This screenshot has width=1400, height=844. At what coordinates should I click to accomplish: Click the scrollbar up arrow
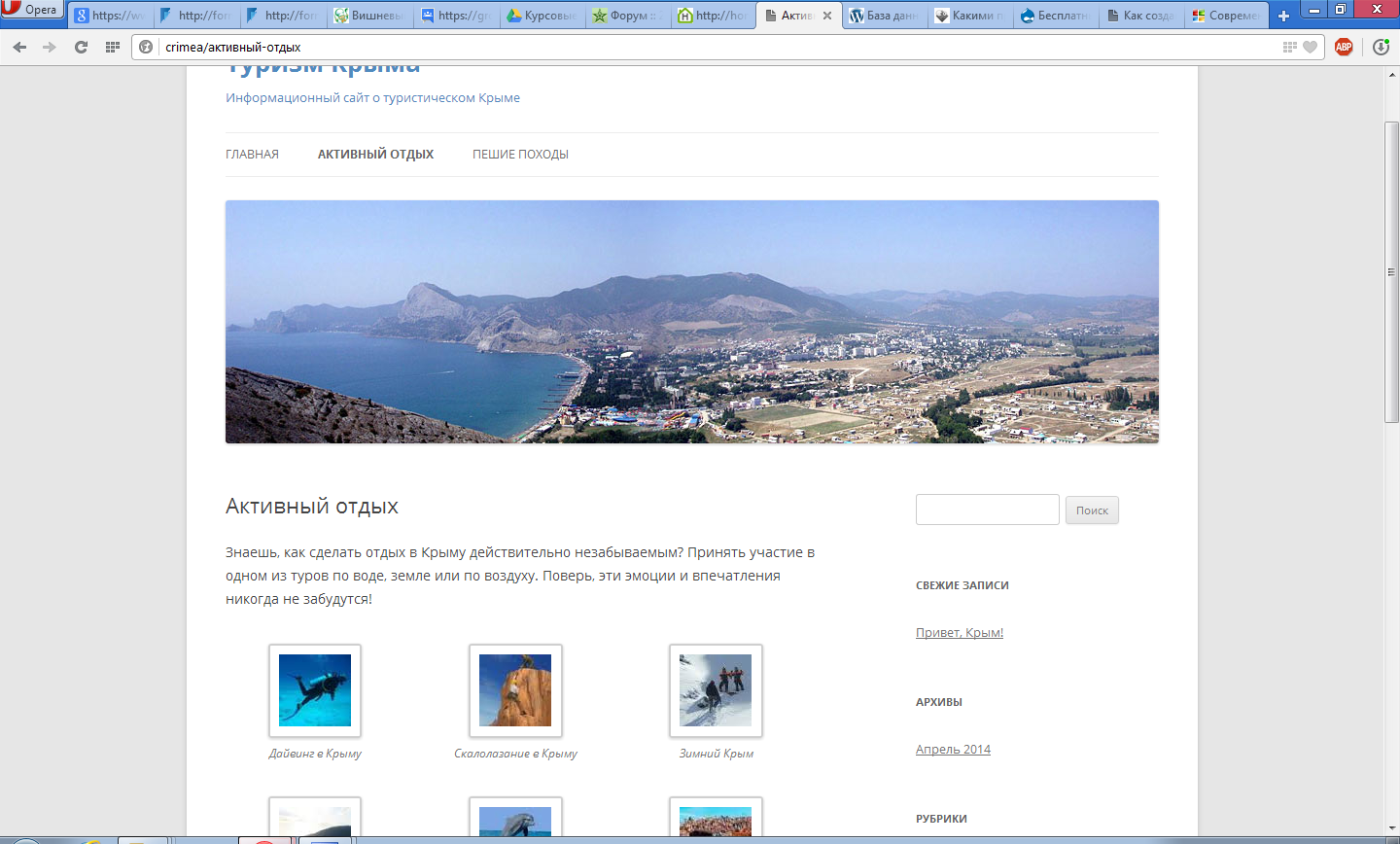tap(1391, 74)
